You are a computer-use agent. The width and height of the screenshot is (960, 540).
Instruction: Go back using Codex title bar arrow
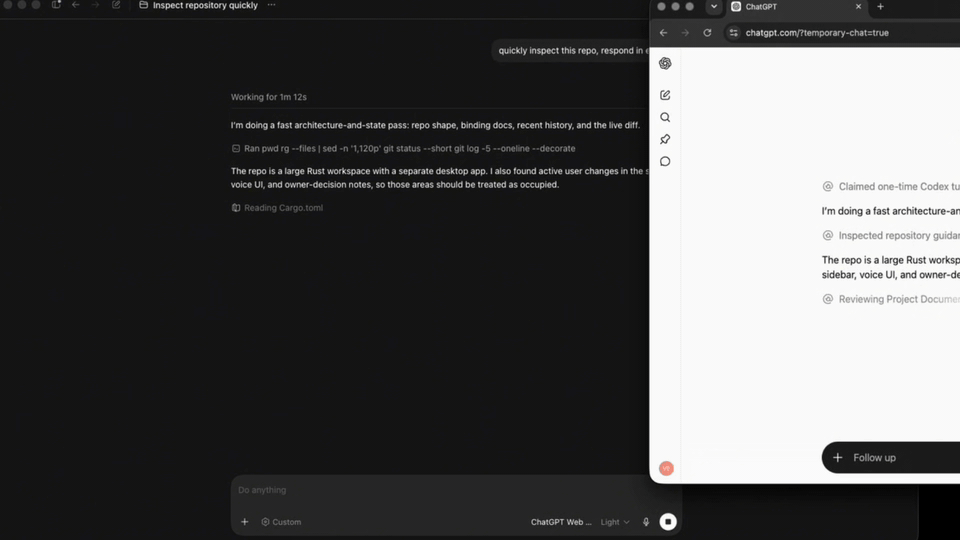click(76, 5)
